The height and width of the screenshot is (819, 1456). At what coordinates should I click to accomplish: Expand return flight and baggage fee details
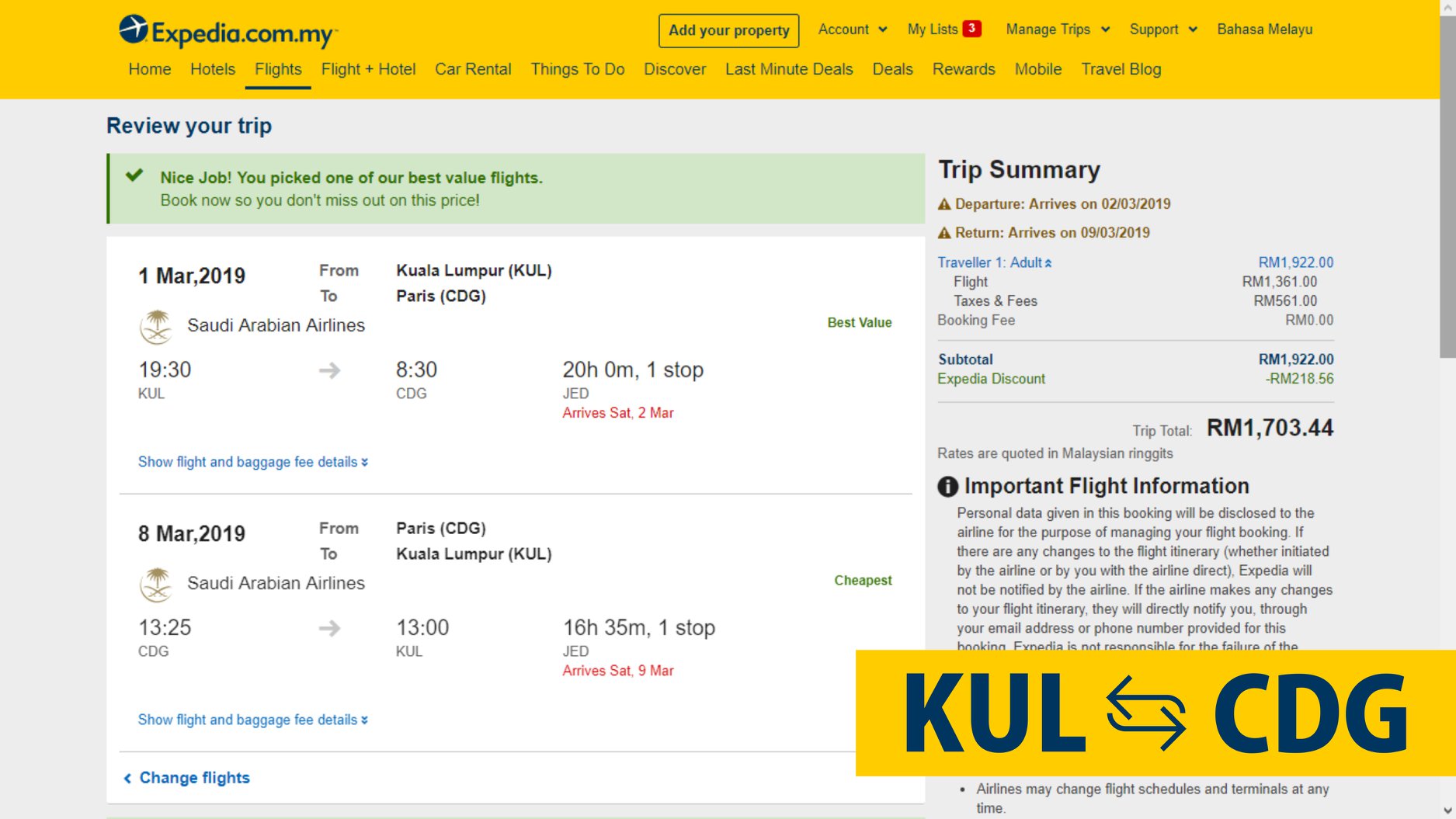click(x=253, y=720)
